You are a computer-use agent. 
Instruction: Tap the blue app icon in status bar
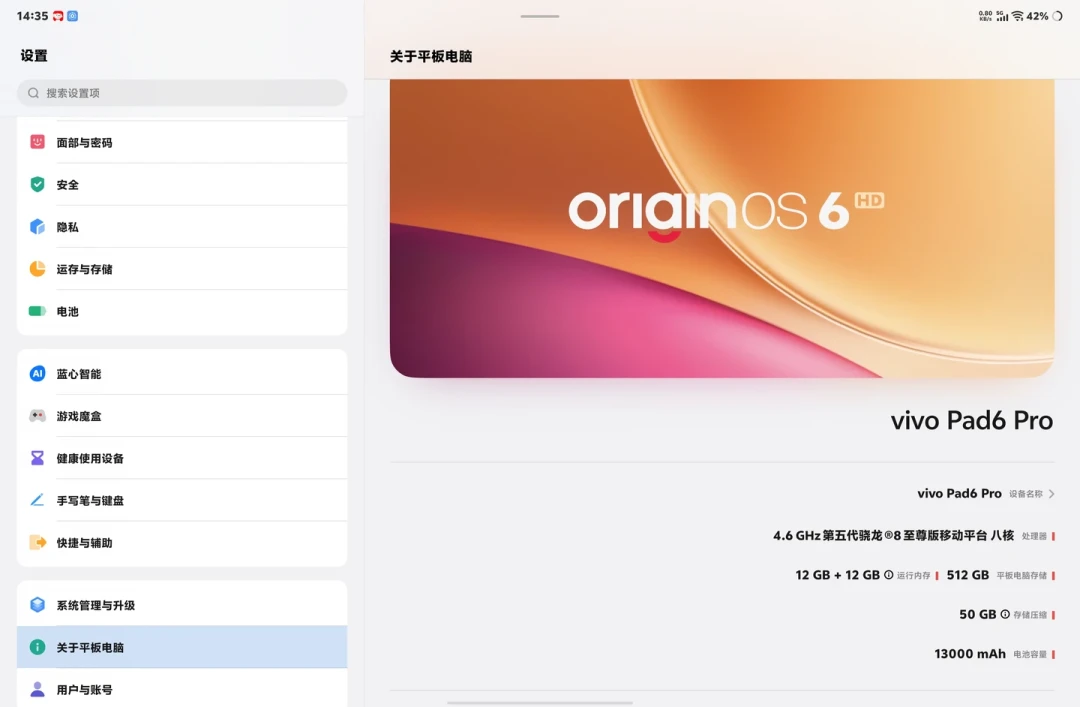click(x=72, y=16)
